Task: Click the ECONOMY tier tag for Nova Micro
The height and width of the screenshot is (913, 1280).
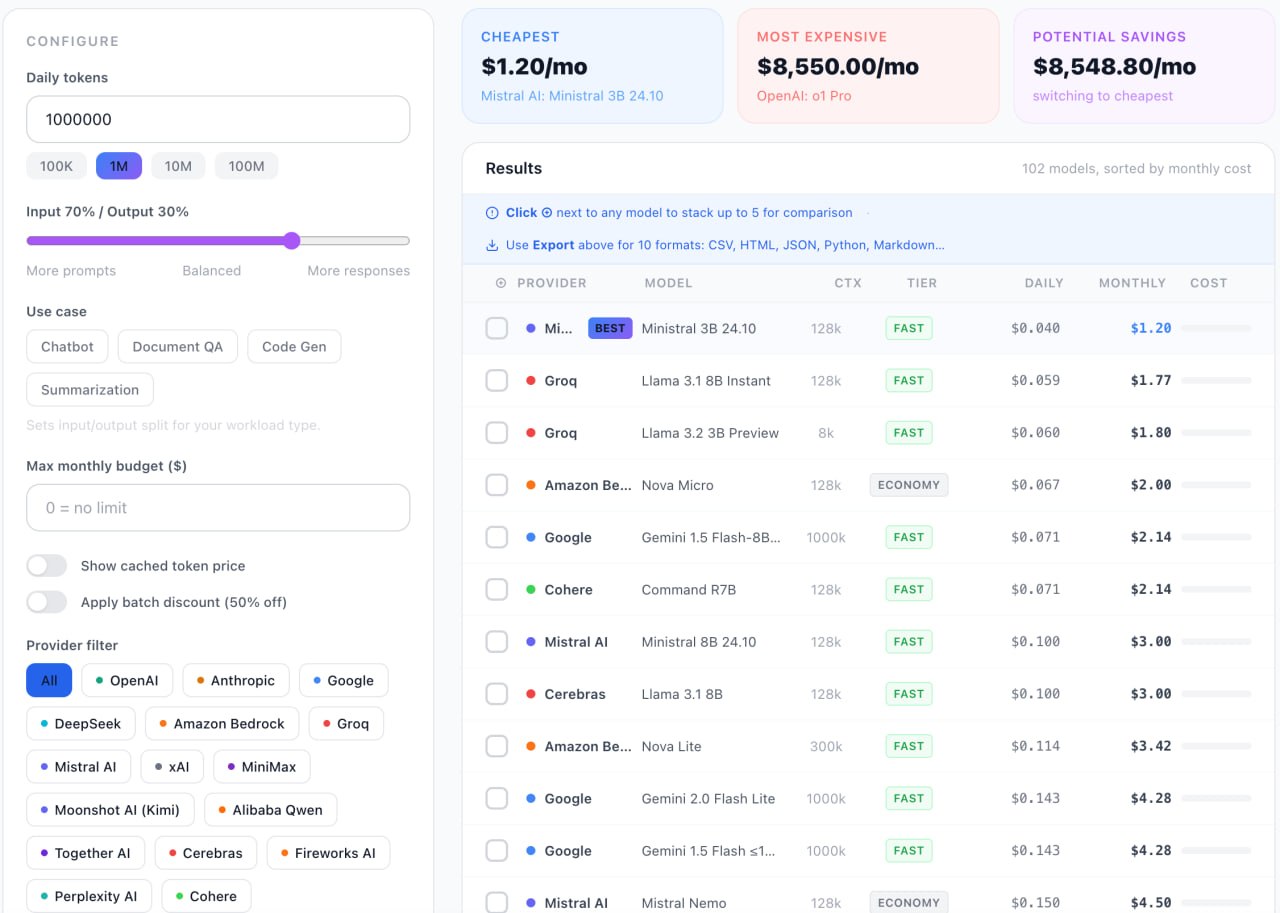Action: (909, 485)
